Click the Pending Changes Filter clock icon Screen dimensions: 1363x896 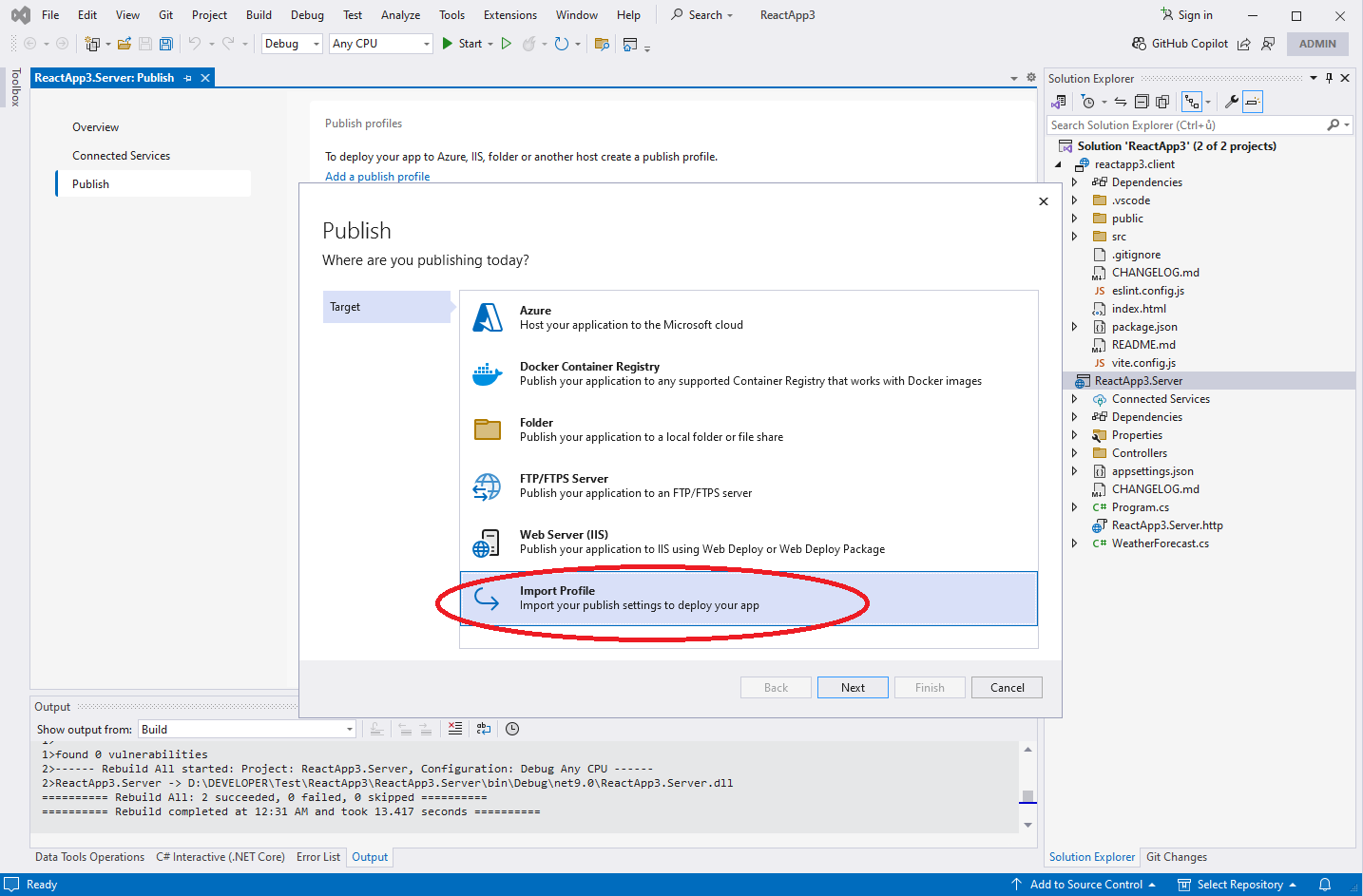(x=1088, y=102)
